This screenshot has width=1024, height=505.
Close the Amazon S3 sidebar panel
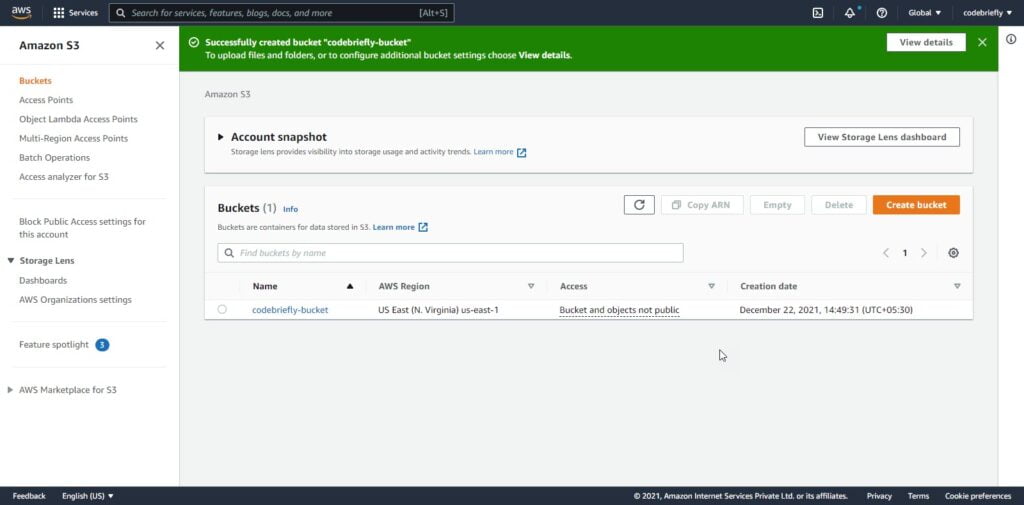[159, 45]
